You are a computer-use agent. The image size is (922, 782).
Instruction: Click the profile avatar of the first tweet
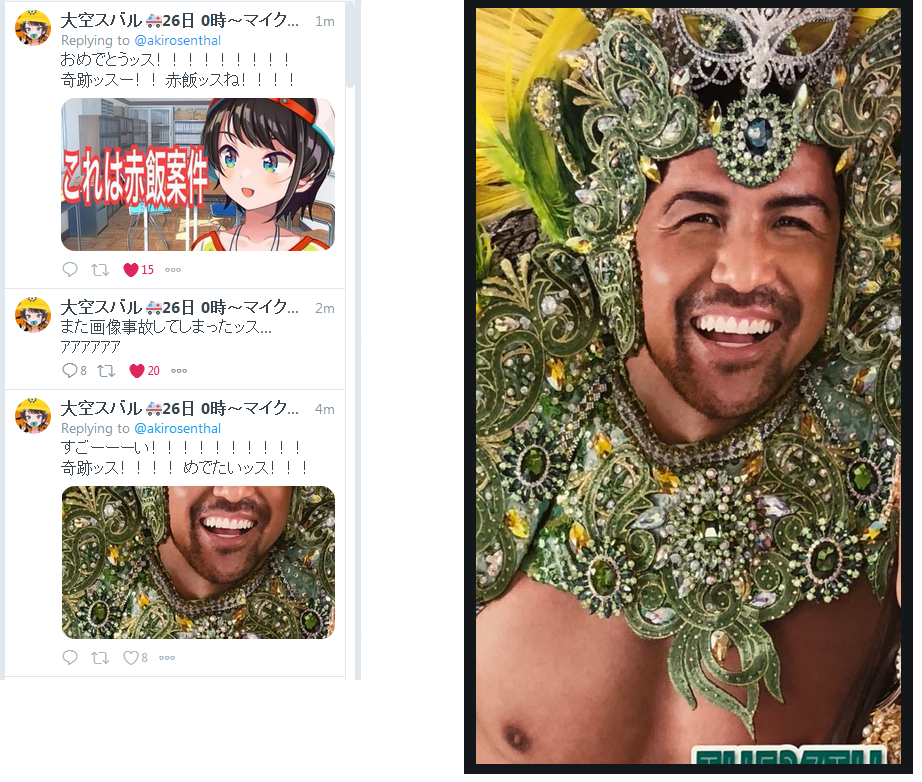33,27
